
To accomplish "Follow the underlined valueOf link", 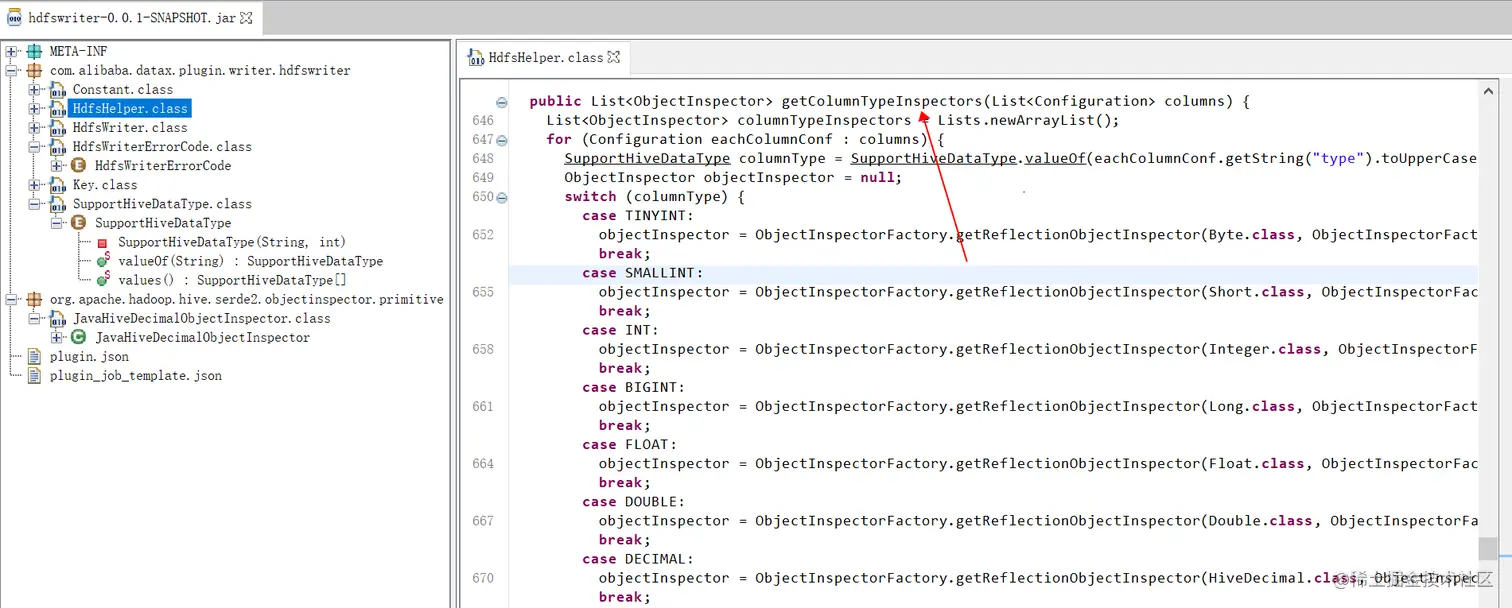I will pos(1055,158).
